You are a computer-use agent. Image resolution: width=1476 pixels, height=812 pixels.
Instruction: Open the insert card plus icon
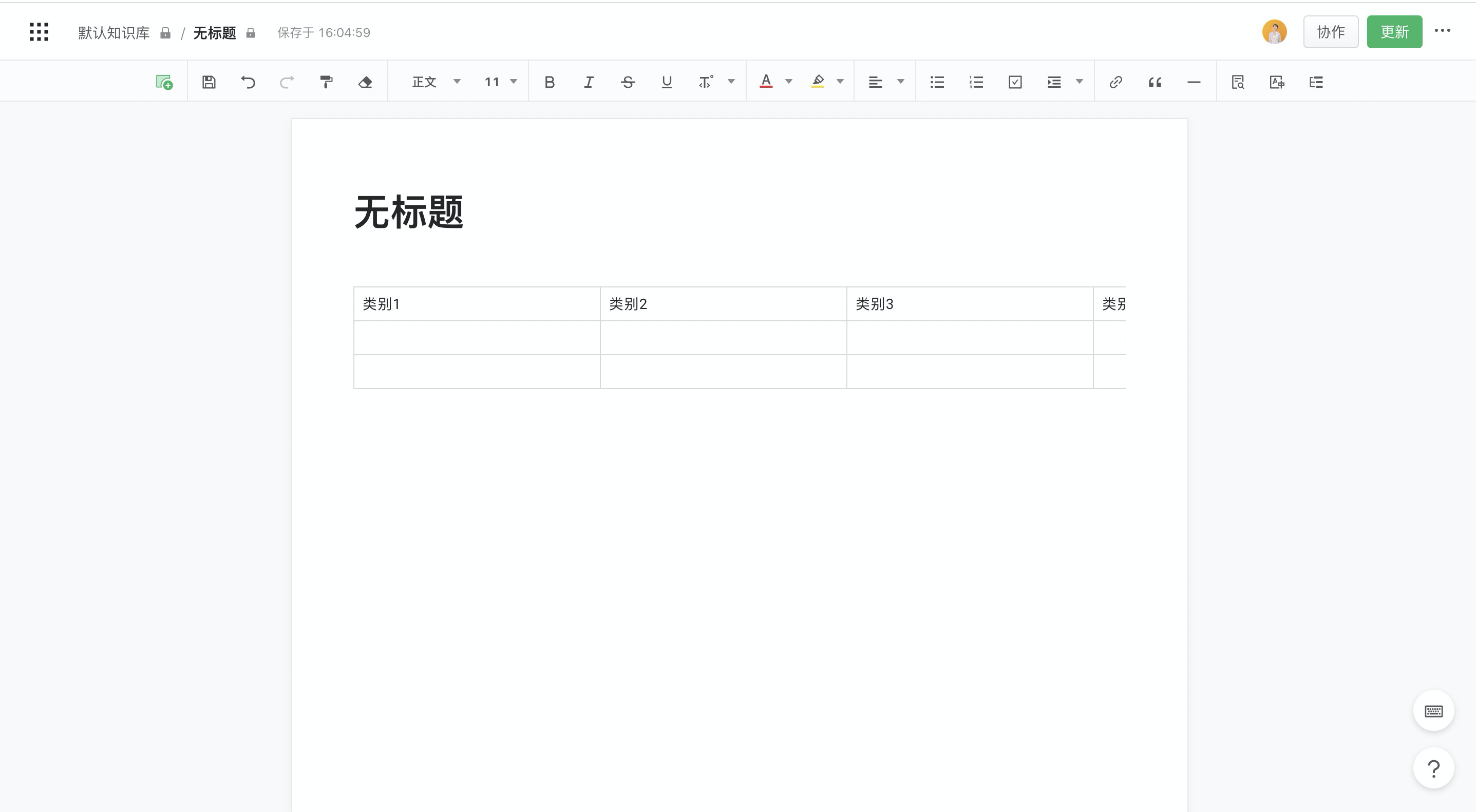point(164,82)
